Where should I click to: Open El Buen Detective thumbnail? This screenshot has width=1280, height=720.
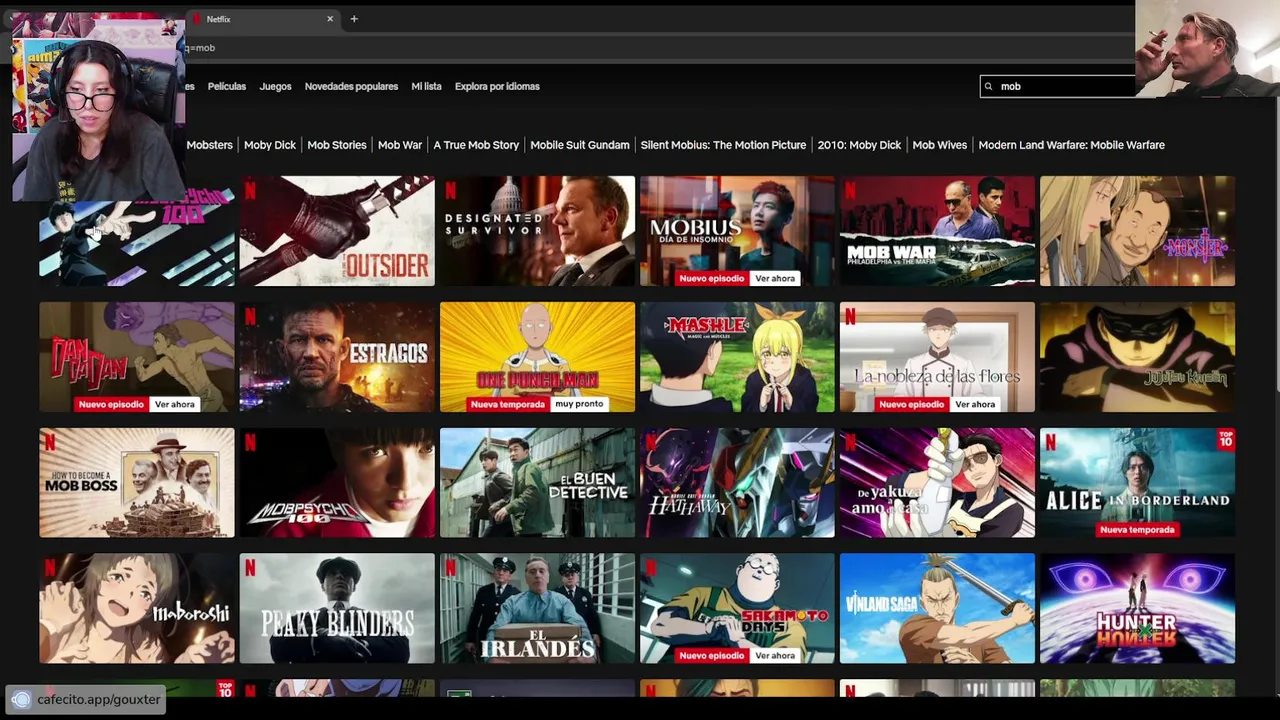tap(537, 483)
